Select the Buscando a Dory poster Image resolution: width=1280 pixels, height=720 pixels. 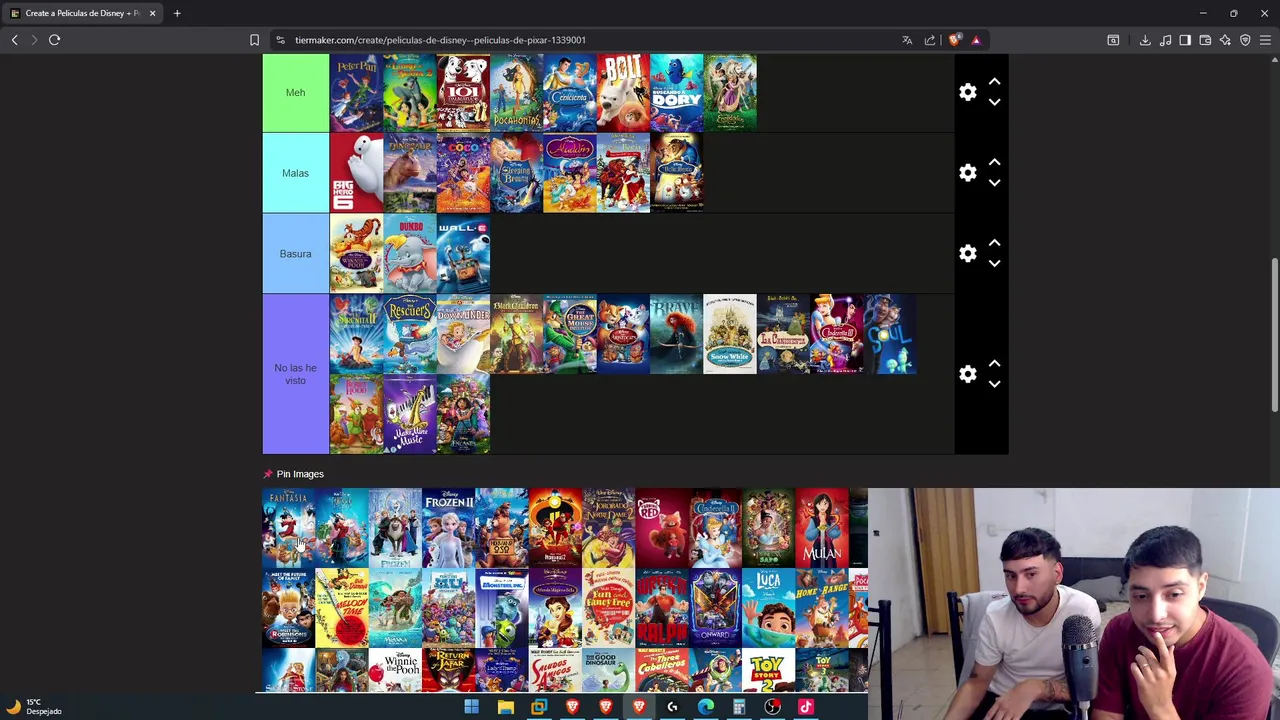[x=677, y=92]
